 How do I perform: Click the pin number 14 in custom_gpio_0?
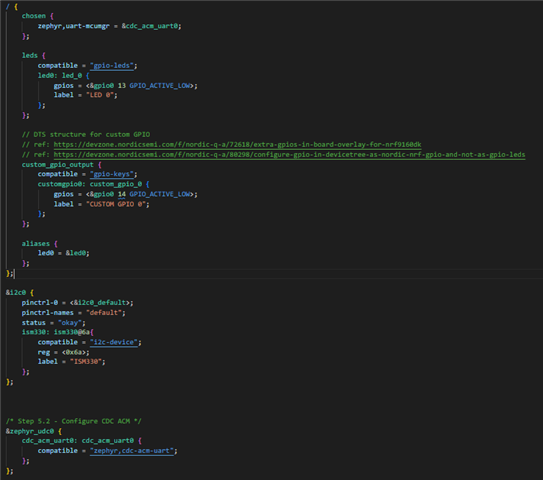tap(122, 194)
